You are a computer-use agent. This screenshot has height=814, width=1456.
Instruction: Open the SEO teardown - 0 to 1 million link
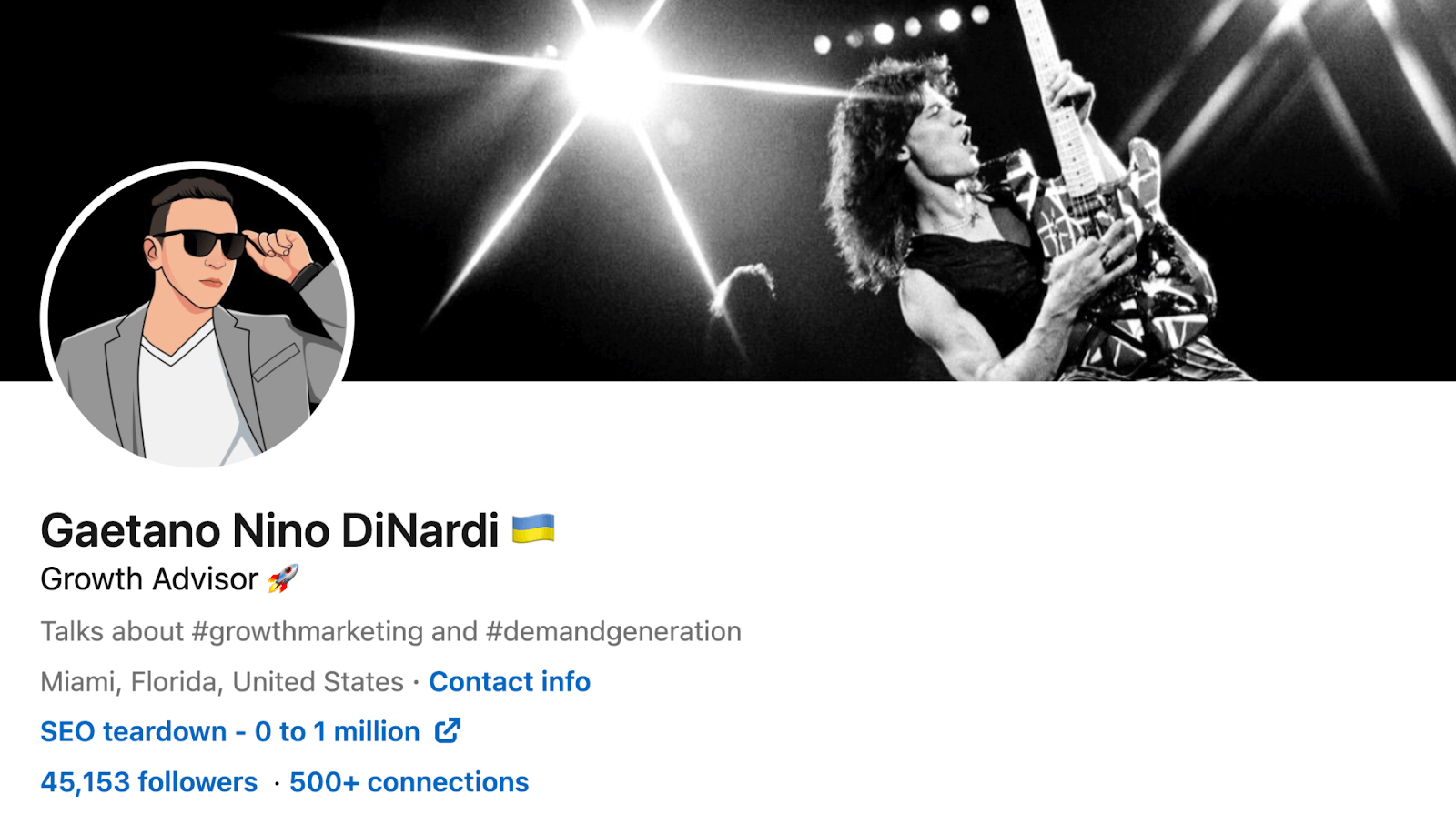click(230, 731)
